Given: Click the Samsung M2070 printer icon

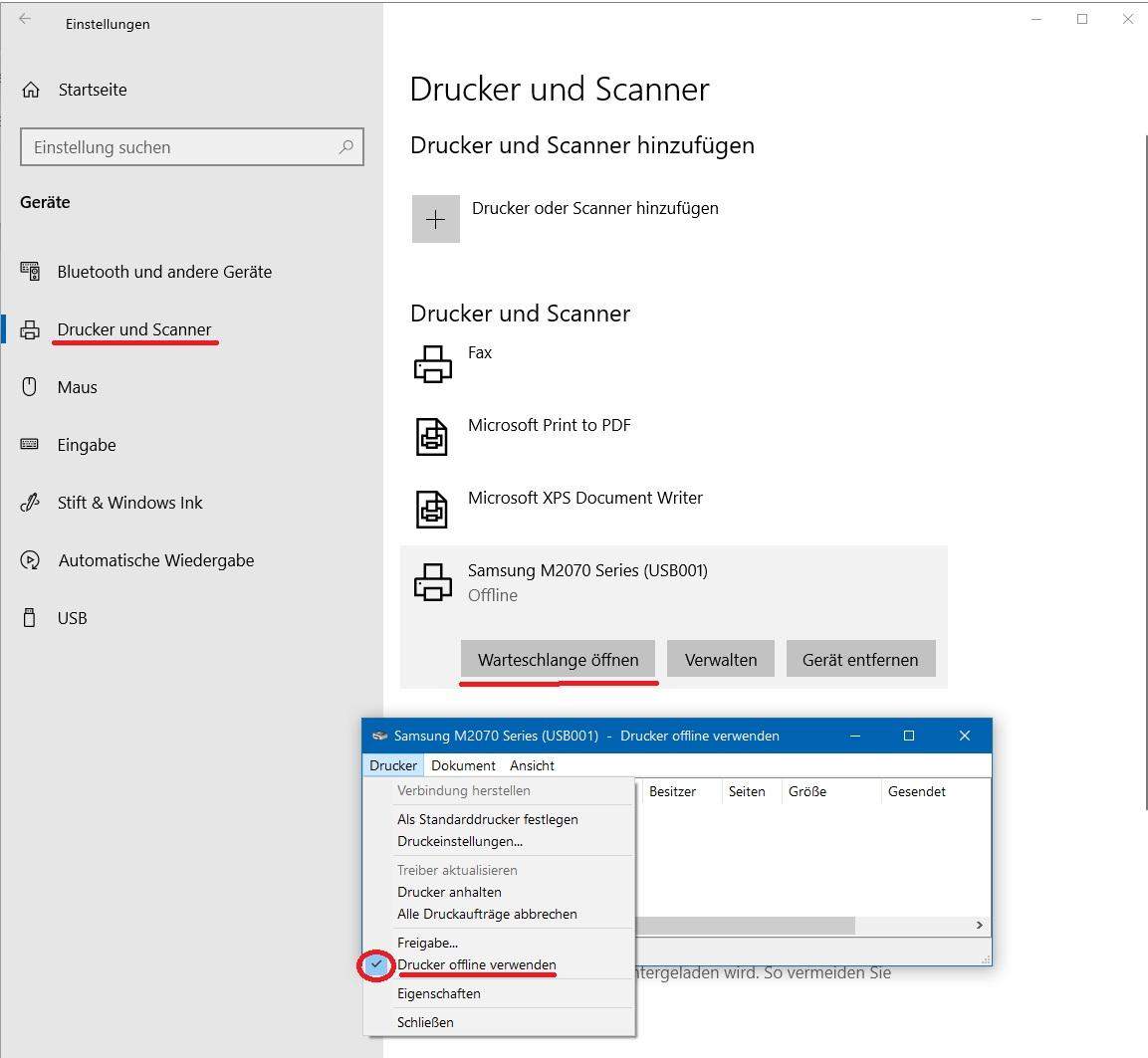Looking at the screenshot, I should pyautogui.click(x=432, y=581).
